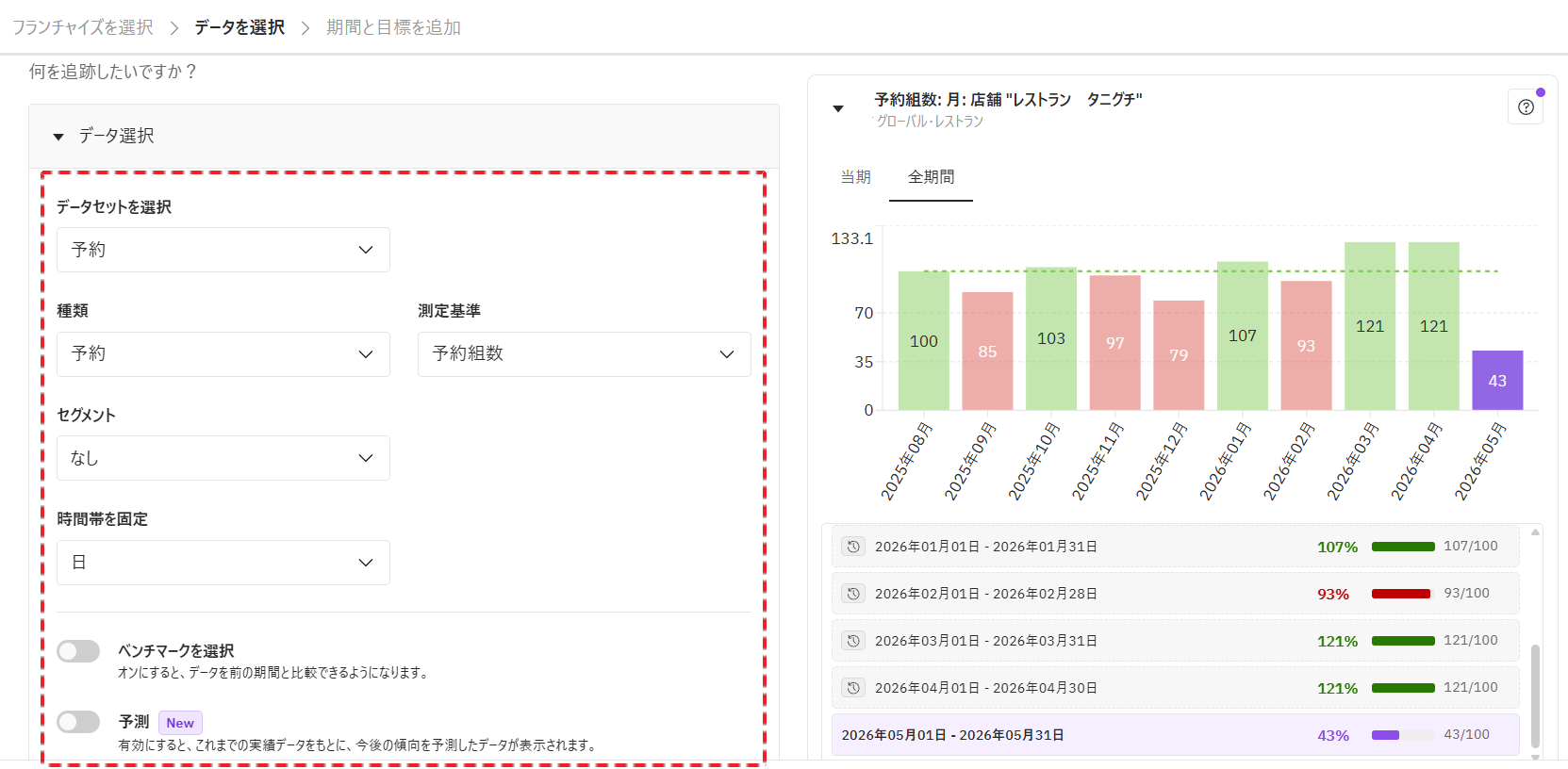This screenshot has height=769, width=1568.
Task: Click history icon for 2026年03月01日 row
Action: [853, 641]
